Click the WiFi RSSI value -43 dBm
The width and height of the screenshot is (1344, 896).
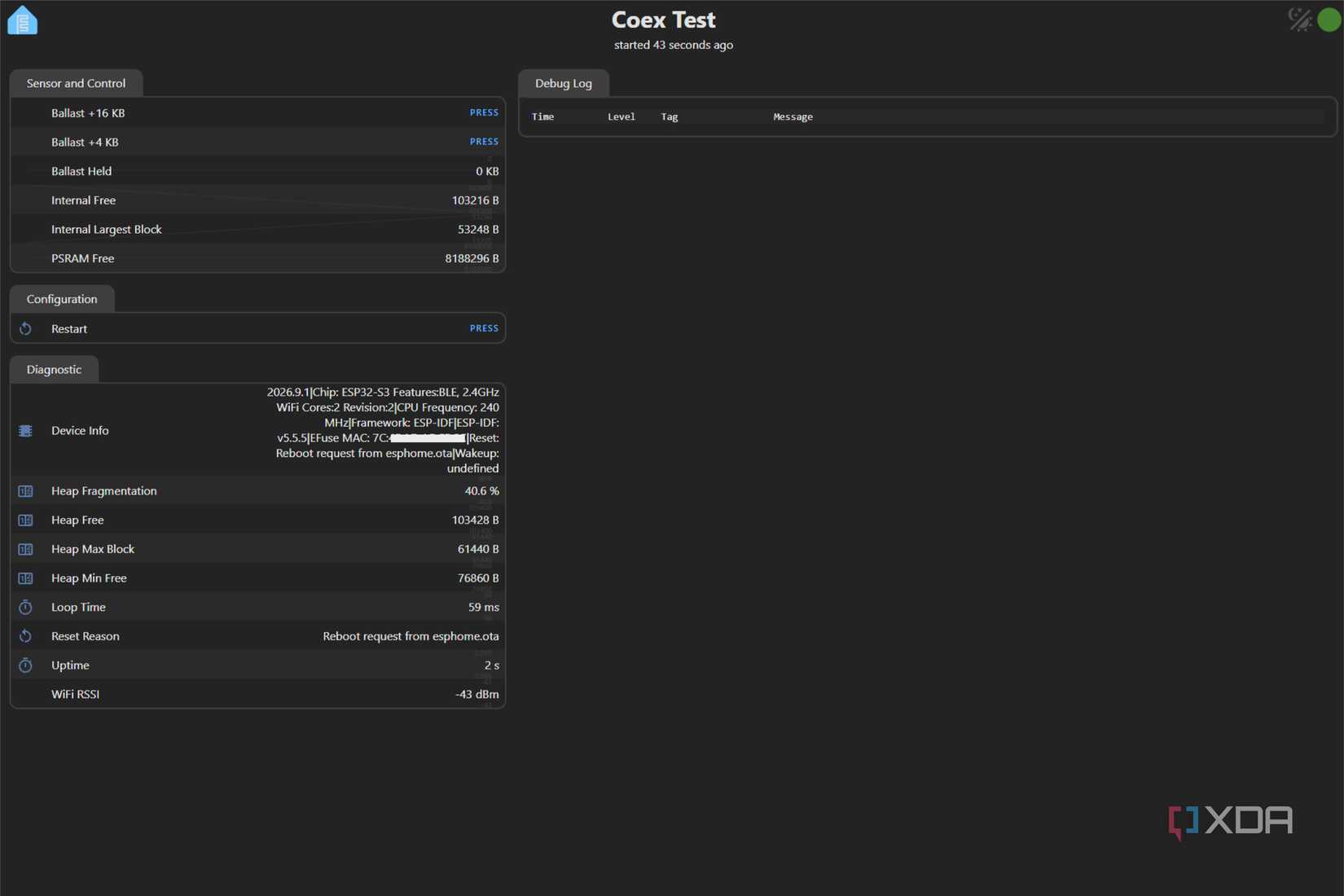(x=477, y=694)
